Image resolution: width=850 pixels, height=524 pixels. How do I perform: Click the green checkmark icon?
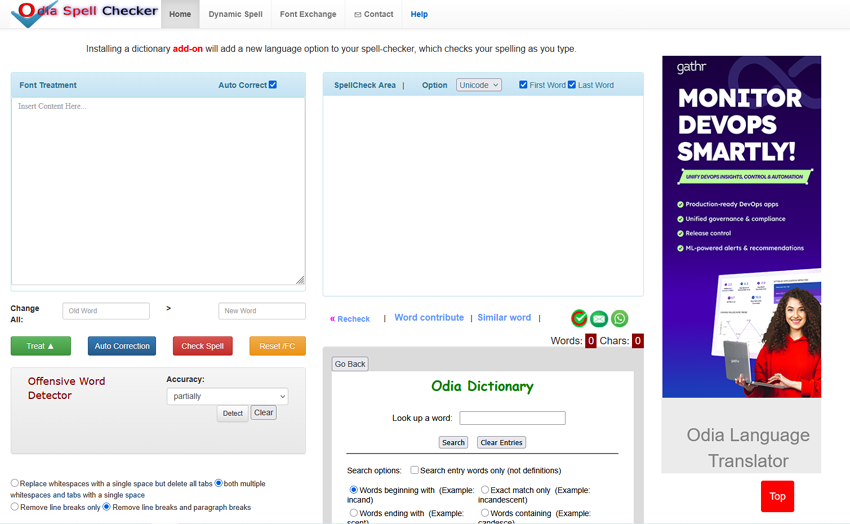(x=579, y=319)
